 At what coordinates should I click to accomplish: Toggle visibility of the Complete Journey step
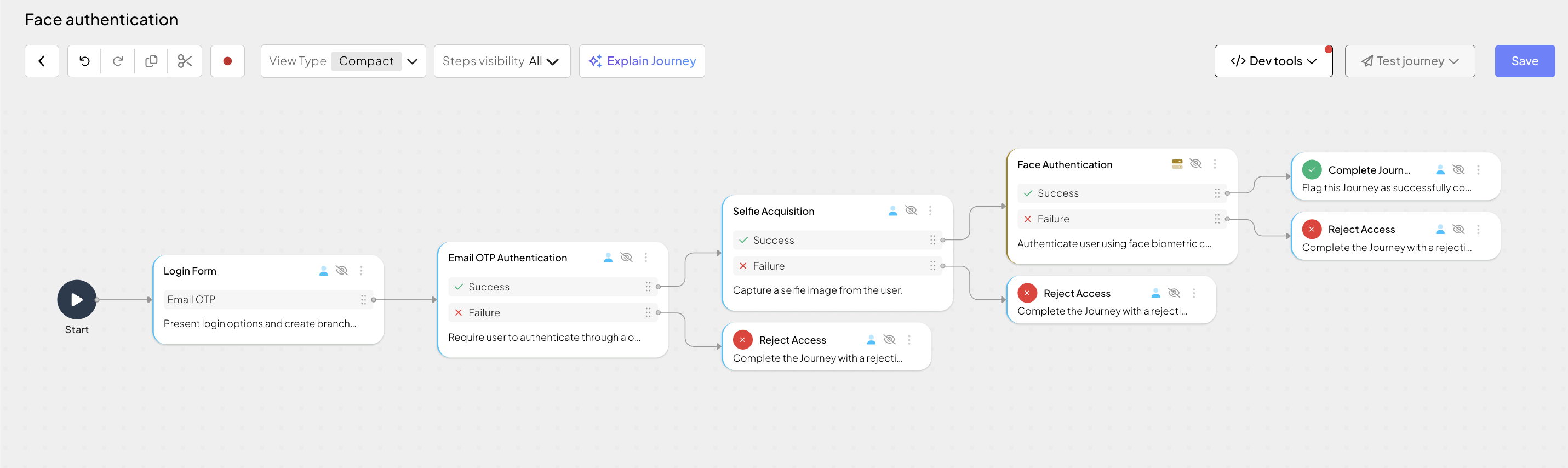[1458, 169]
